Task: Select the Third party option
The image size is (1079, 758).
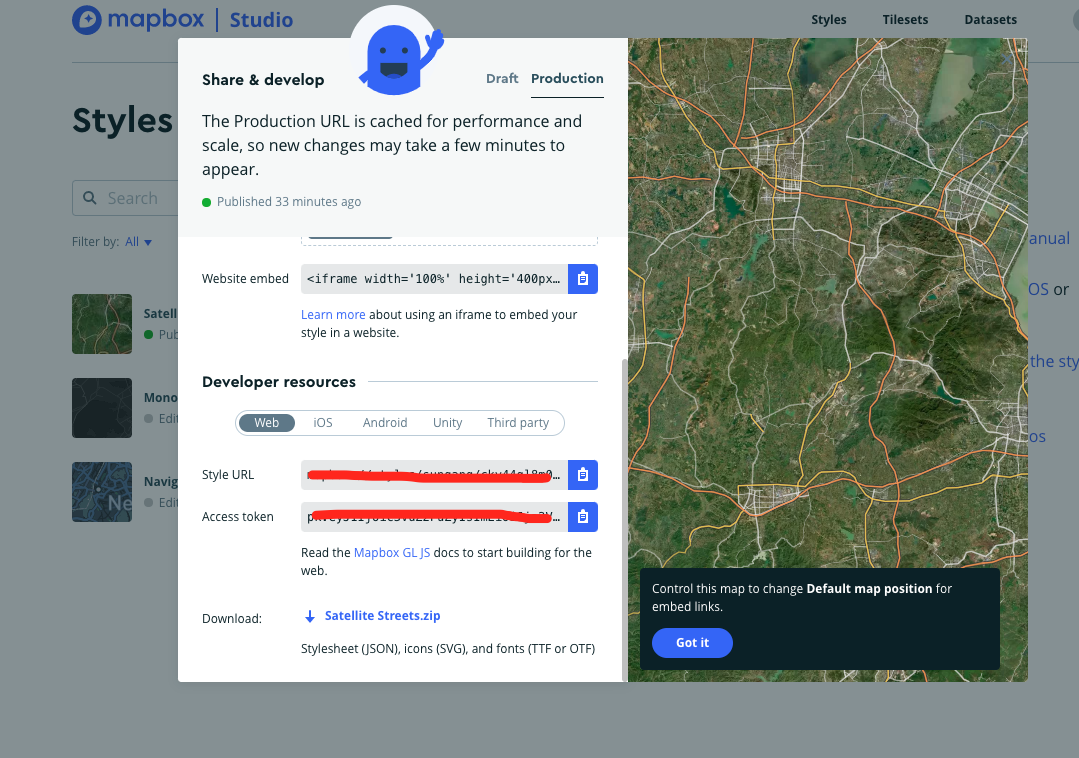Action: 518,422
